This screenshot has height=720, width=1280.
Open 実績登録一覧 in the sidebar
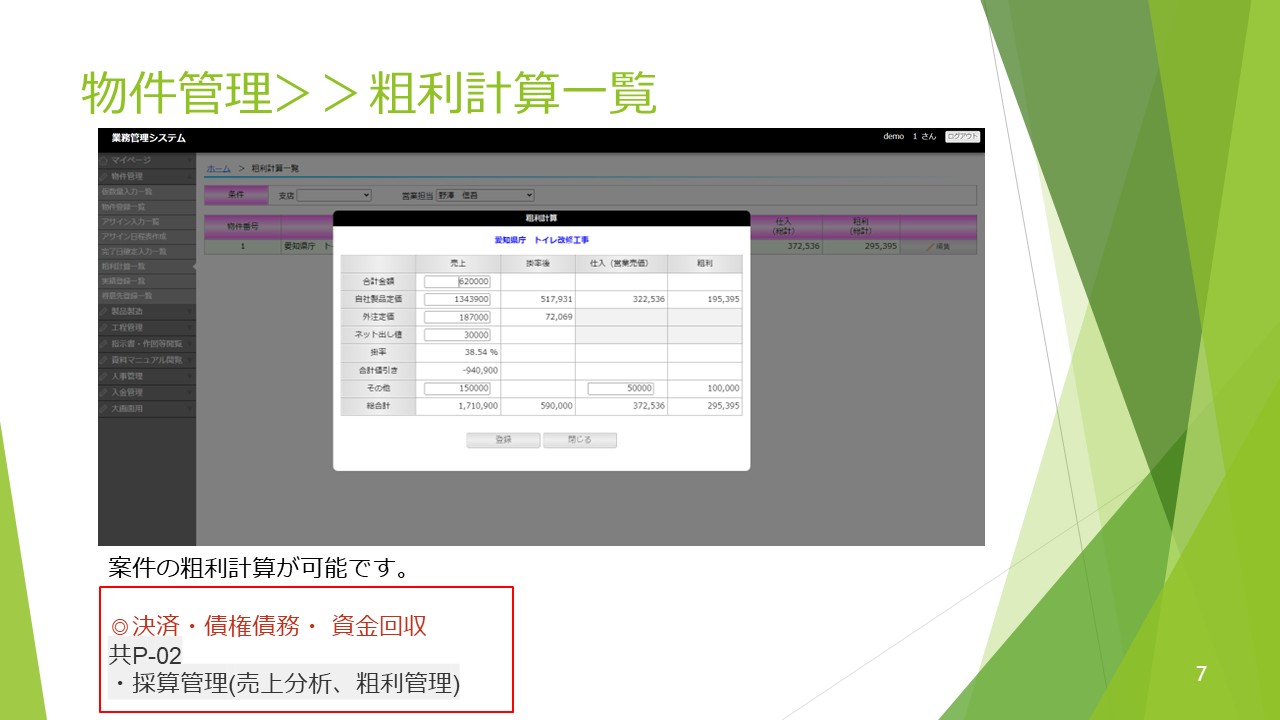147,281
